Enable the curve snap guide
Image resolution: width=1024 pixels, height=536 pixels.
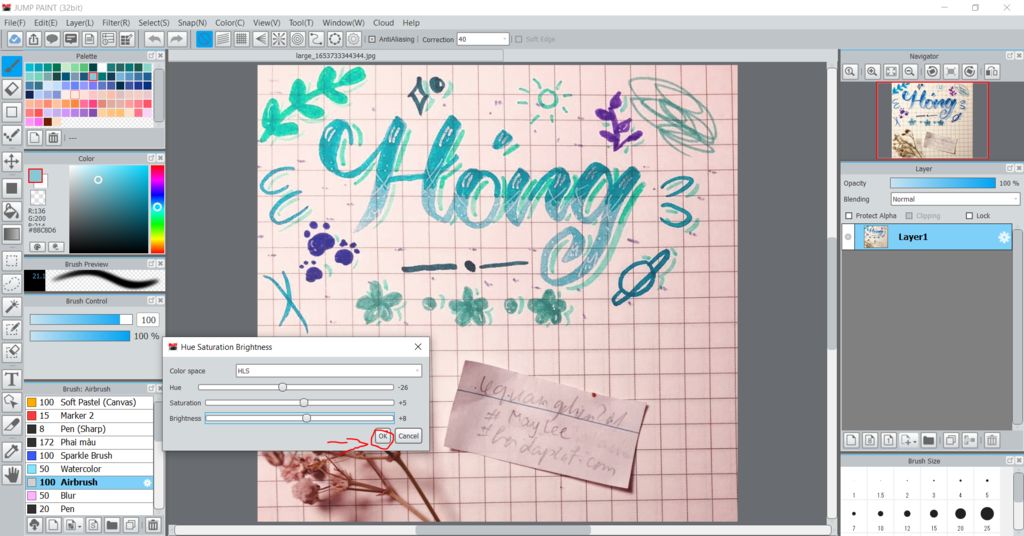pos(316,39)
